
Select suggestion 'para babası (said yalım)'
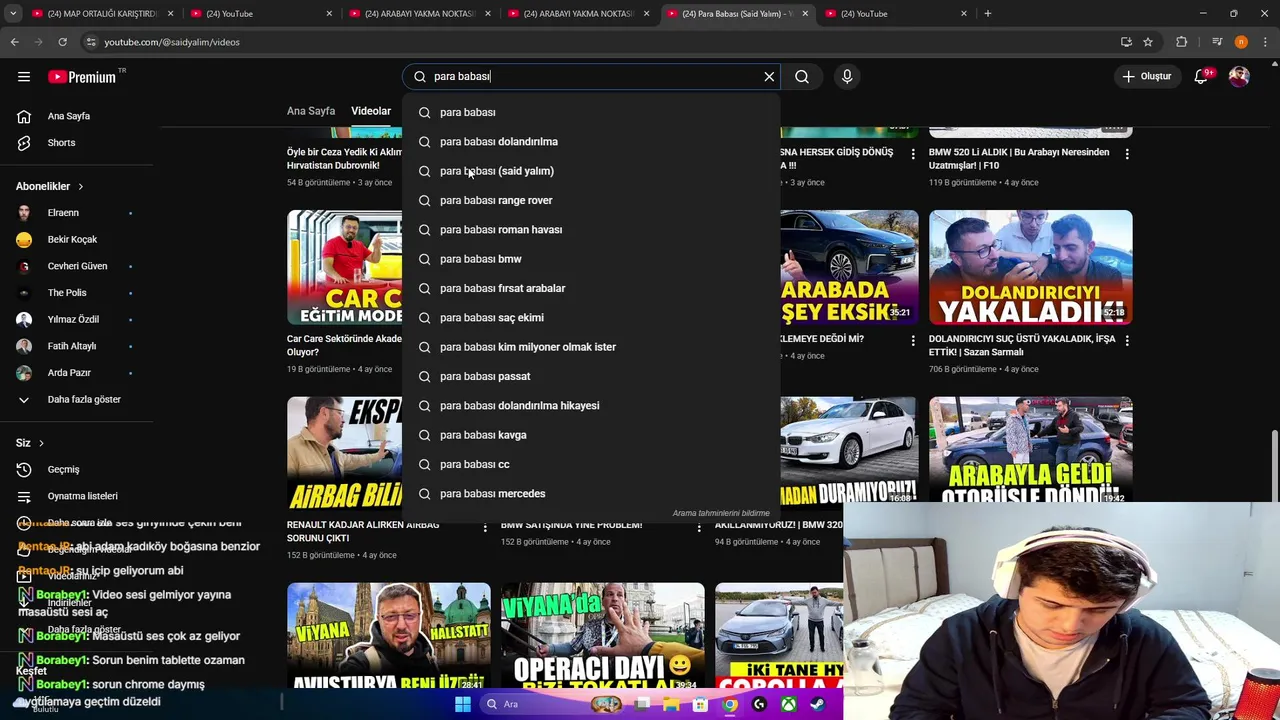590,171
